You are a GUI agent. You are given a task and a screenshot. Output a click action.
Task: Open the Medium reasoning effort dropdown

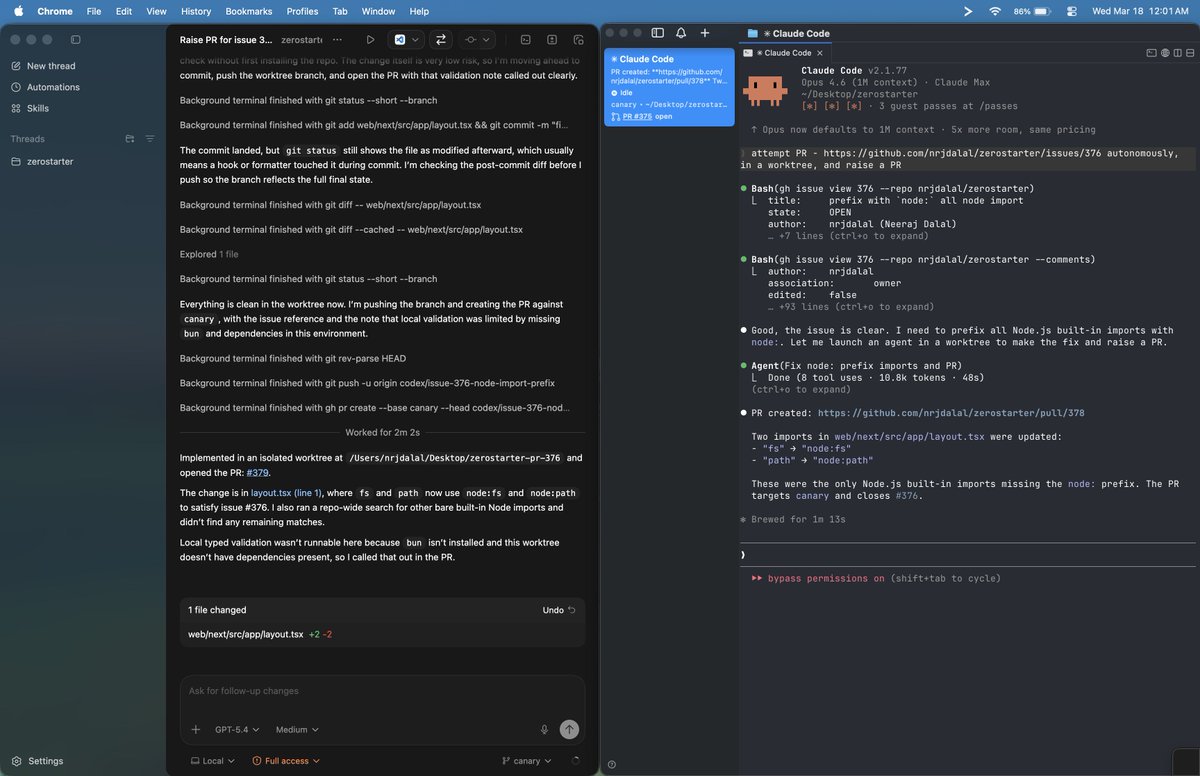coord(297,730)
